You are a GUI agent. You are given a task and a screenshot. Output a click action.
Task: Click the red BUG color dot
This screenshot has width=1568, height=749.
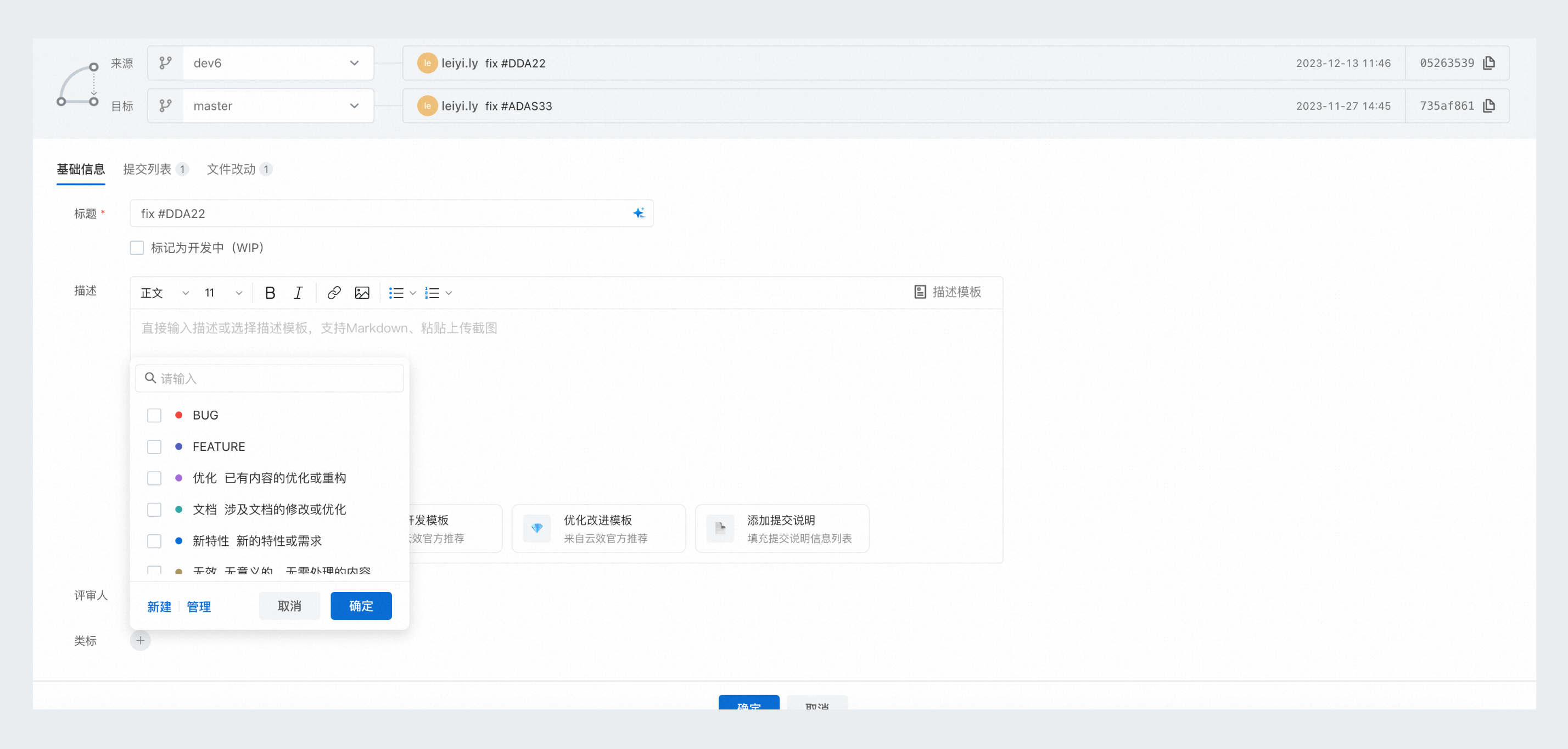[178, 415]
